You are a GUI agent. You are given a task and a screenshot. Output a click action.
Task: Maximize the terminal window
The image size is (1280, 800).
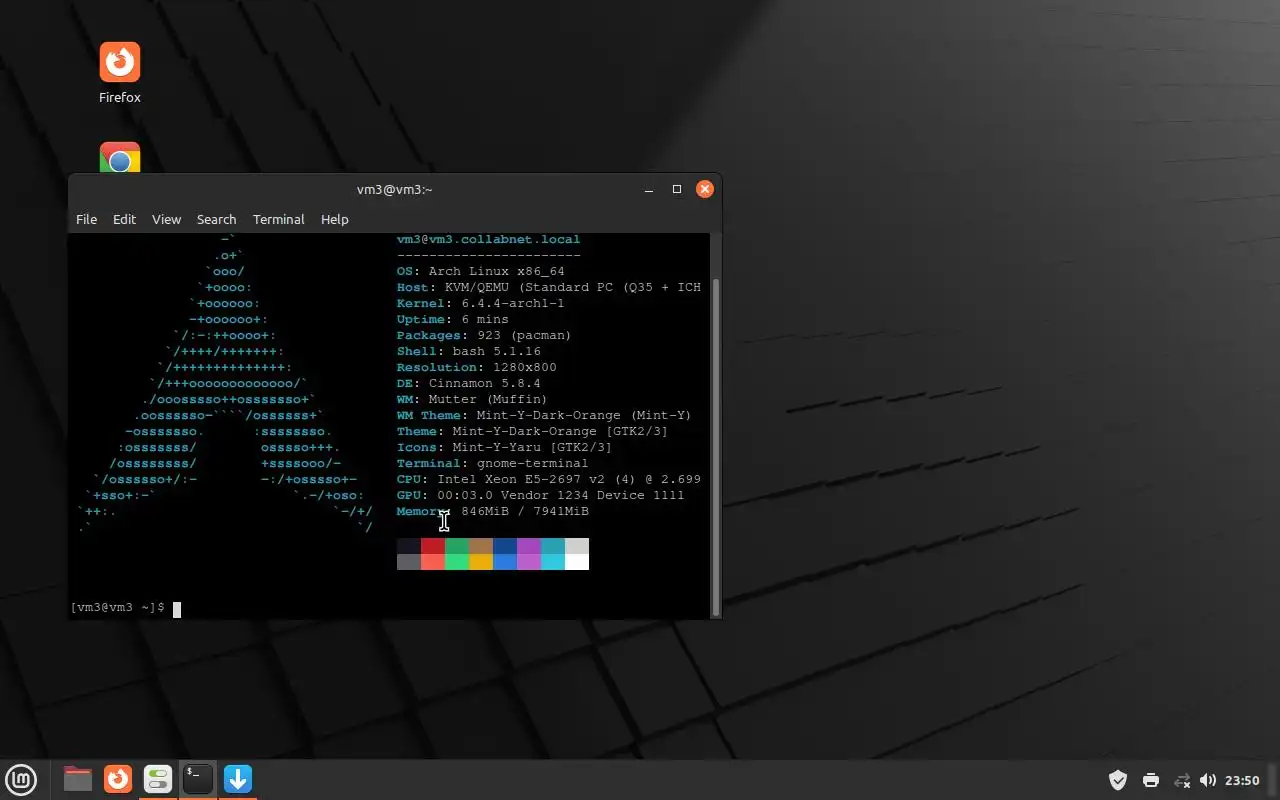[x=677, y=189]
